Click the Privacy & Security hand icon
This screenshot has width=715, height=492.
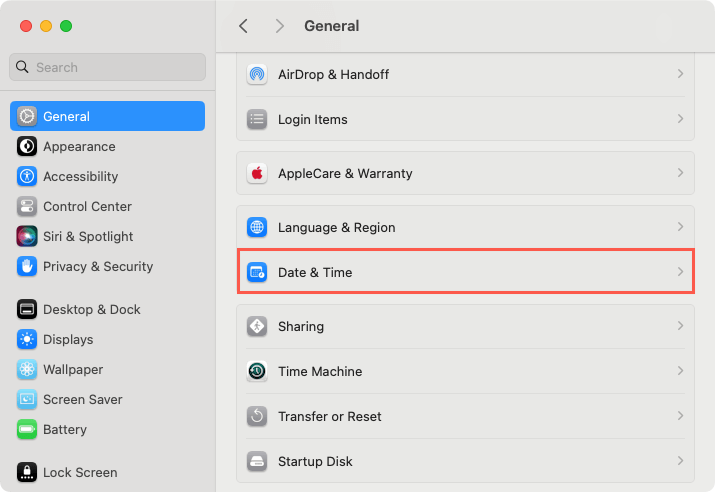click(x=27, y=266)
